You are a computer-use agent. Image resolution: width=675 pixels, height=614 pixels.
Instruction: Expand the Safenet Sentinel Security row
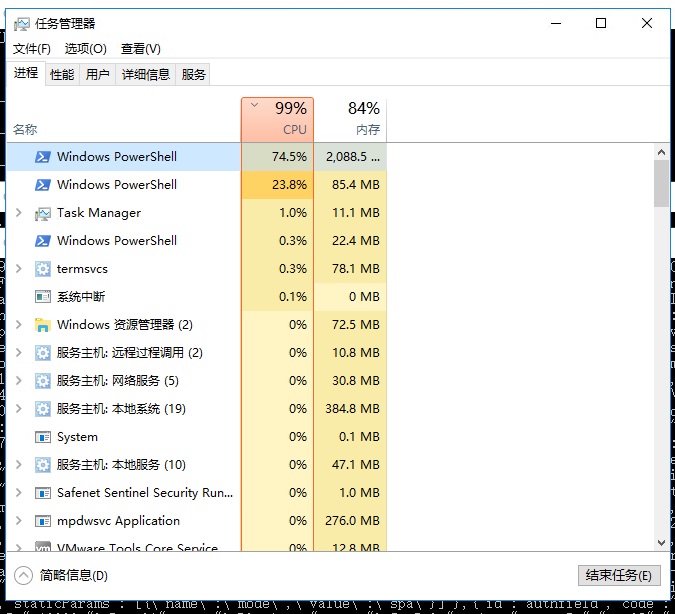click(x=19, y=493)
